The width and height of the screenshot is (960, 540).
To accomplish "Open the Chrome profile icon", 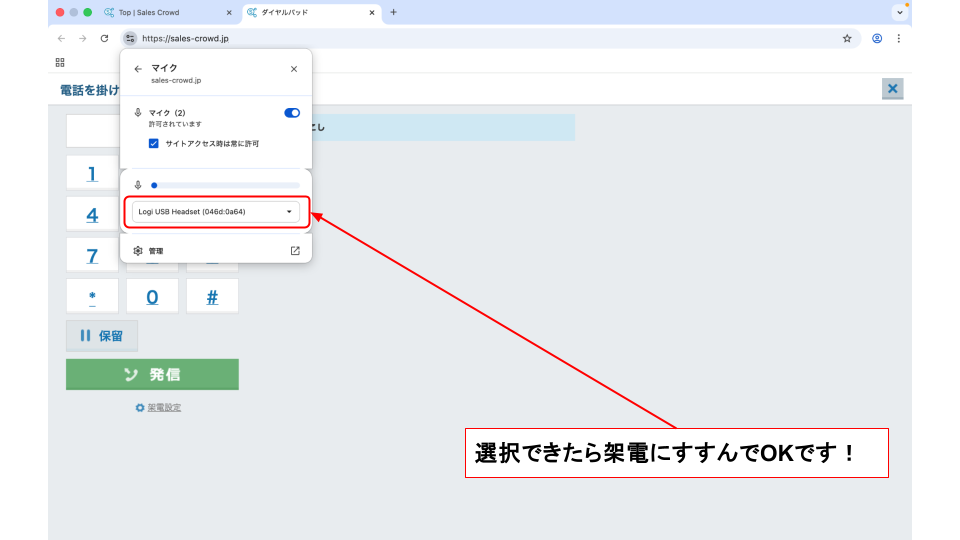I will [x=877, y=38].
